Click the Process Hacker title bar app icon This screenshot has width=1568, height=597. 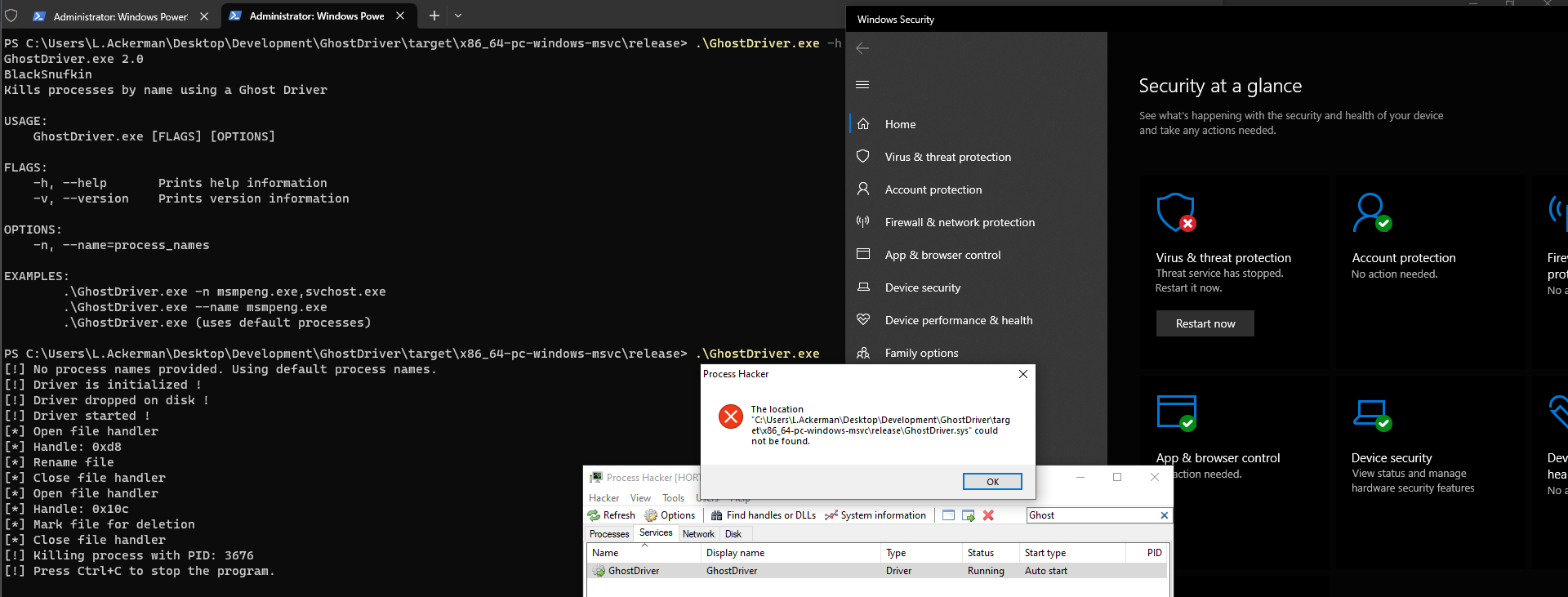(x=596, y=477)
